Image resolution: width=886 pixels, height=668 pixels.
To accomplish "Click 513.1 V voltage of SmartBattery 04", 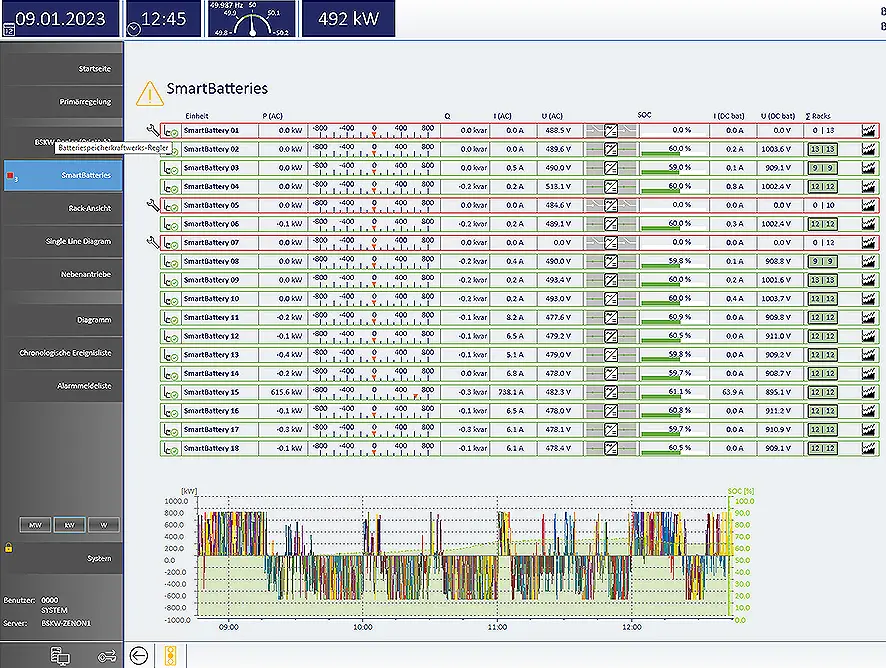I will [x=558, y=186].
